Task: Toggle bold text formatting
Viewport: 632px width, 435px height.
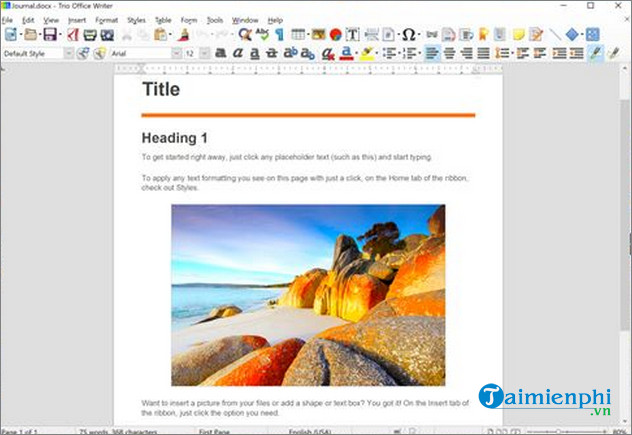Action: [221, 53]
